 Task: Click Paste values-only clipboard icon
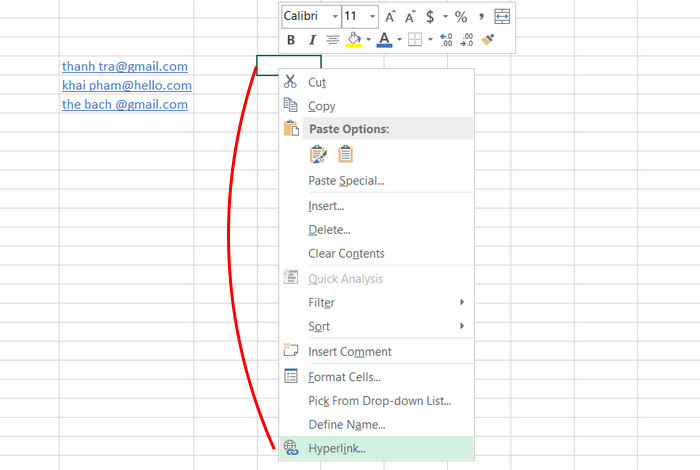pos(345,154)
